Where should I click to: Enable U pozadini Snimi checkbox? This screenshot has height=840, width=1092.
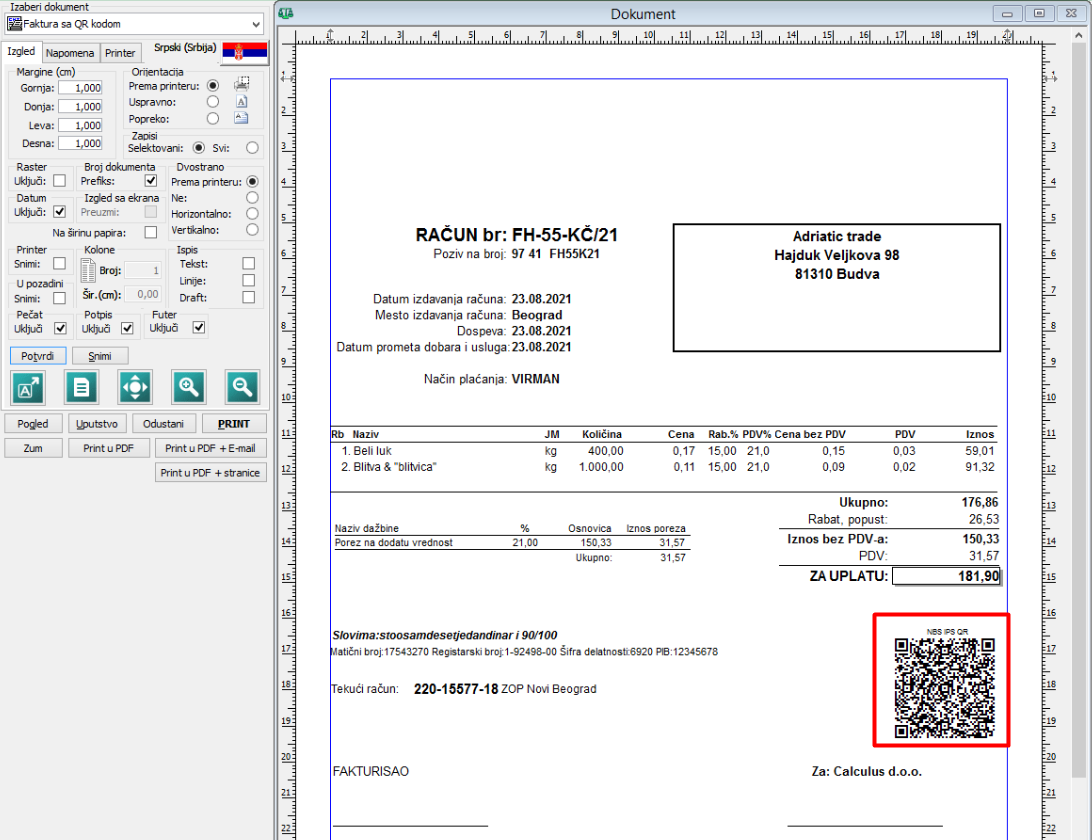[x=60, y=298]
